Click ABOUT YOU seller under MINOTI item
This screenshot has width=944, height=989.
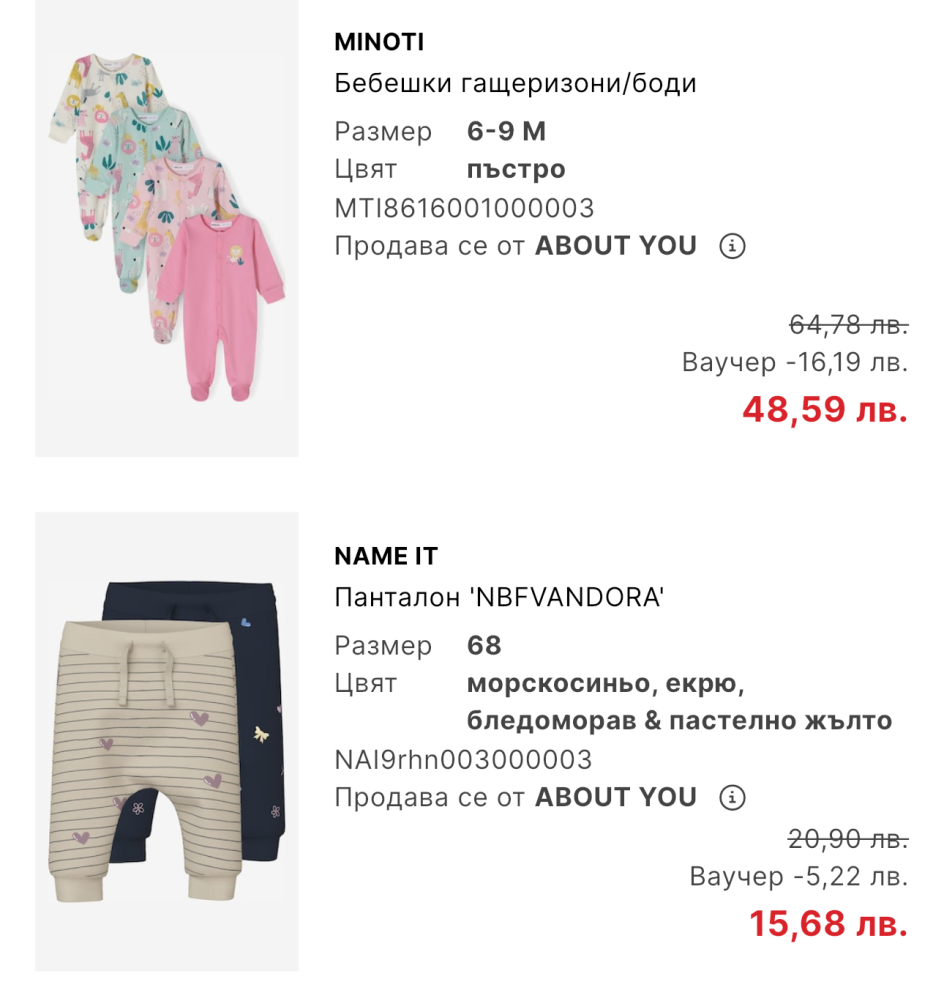tap(615, 246)
